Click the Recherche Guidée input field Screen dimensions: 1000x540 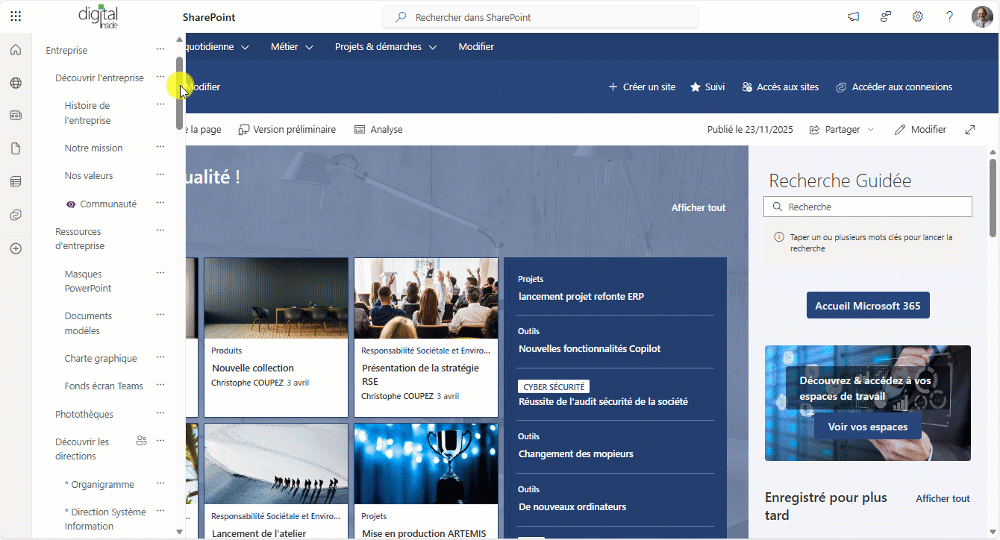coord(867,207)
